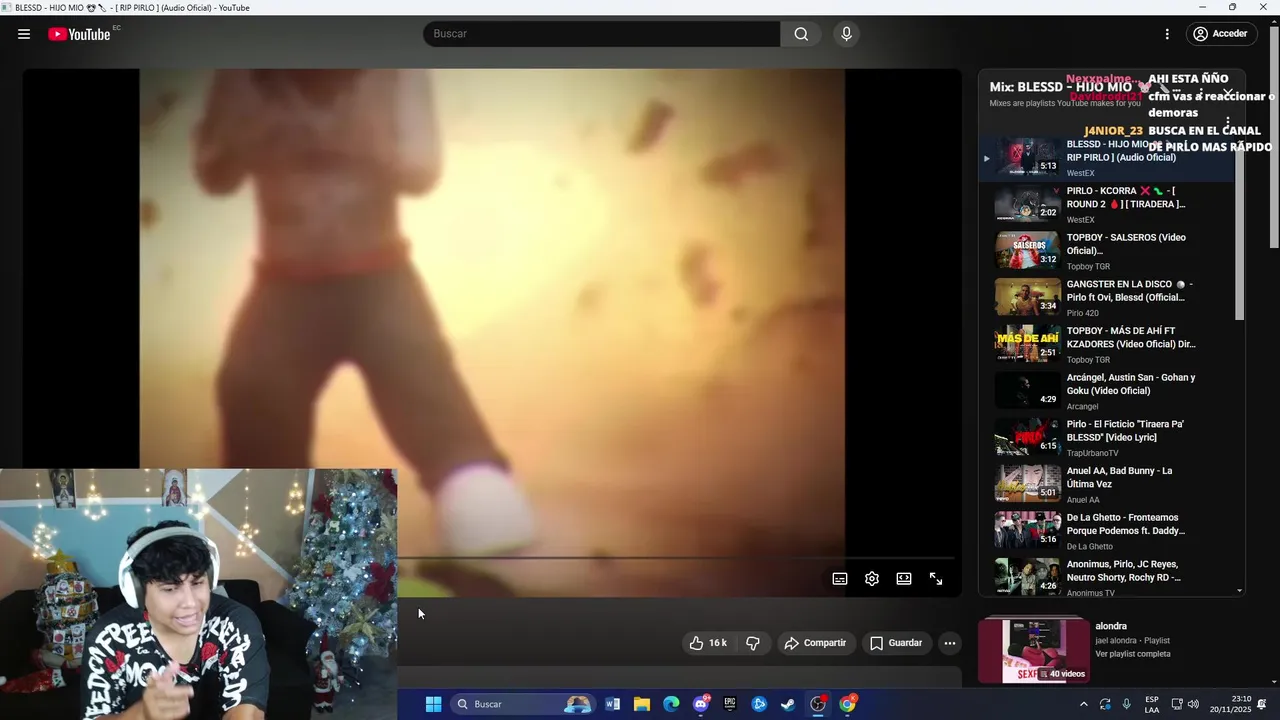Share the video using Compartir
The image size is (1280, 720).
coord(815,643)
